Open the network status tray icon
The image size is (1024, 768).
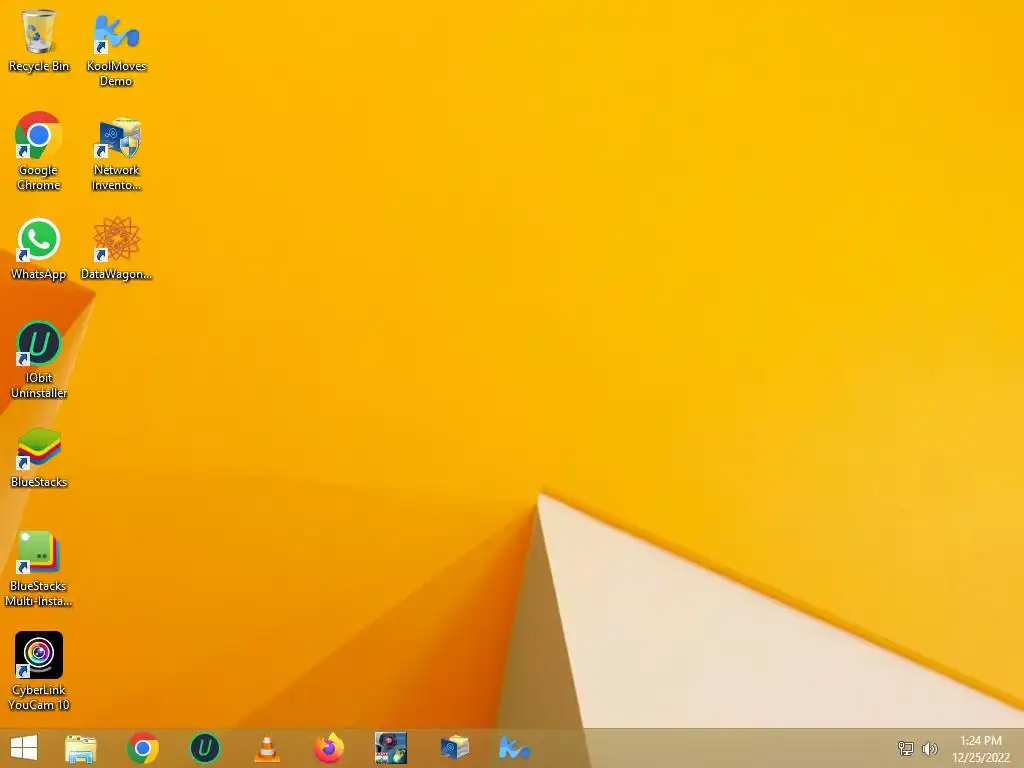pyautogui.click(x=905, y=748)
